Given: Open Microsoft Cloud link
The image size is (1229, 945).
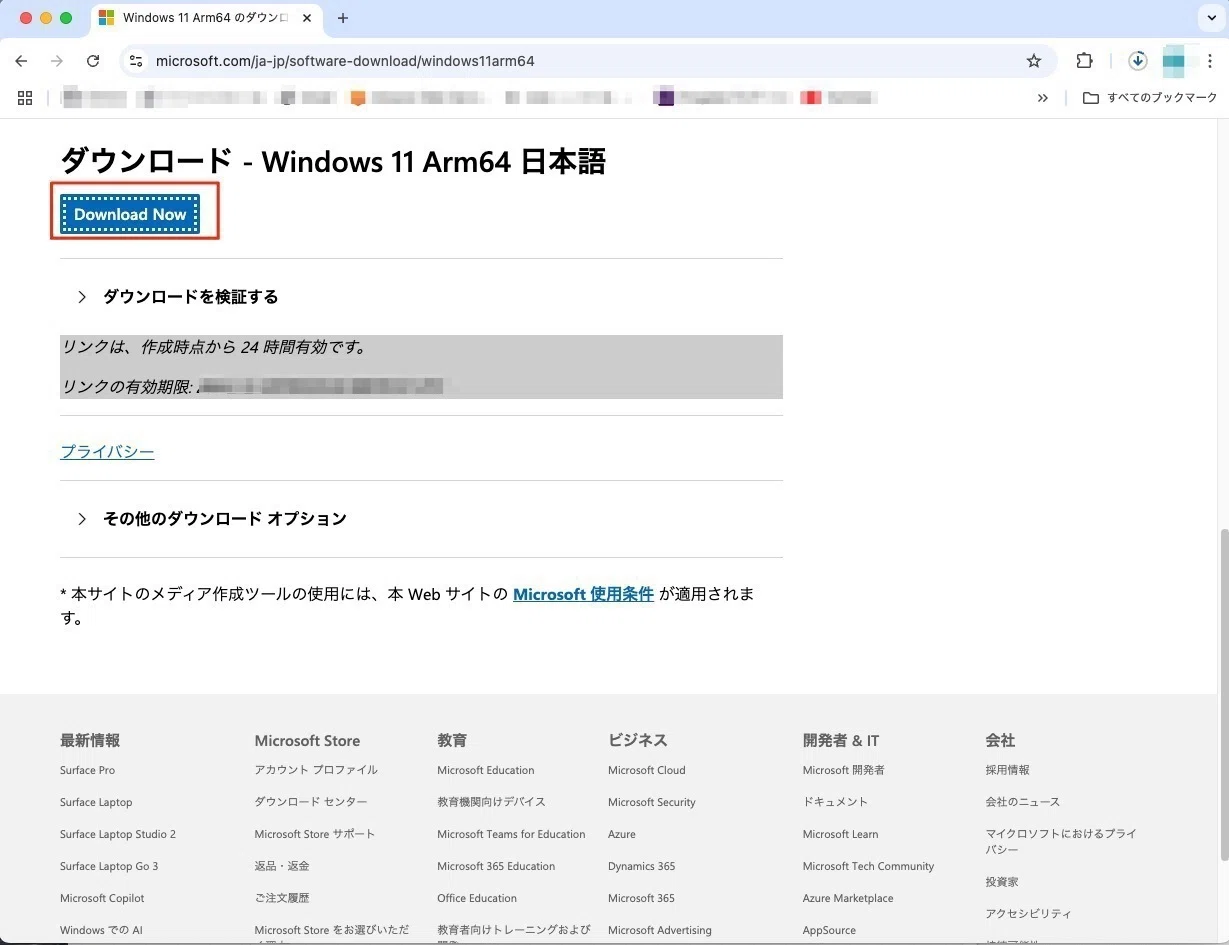Looking at the screenshot, I should point(647,770).
